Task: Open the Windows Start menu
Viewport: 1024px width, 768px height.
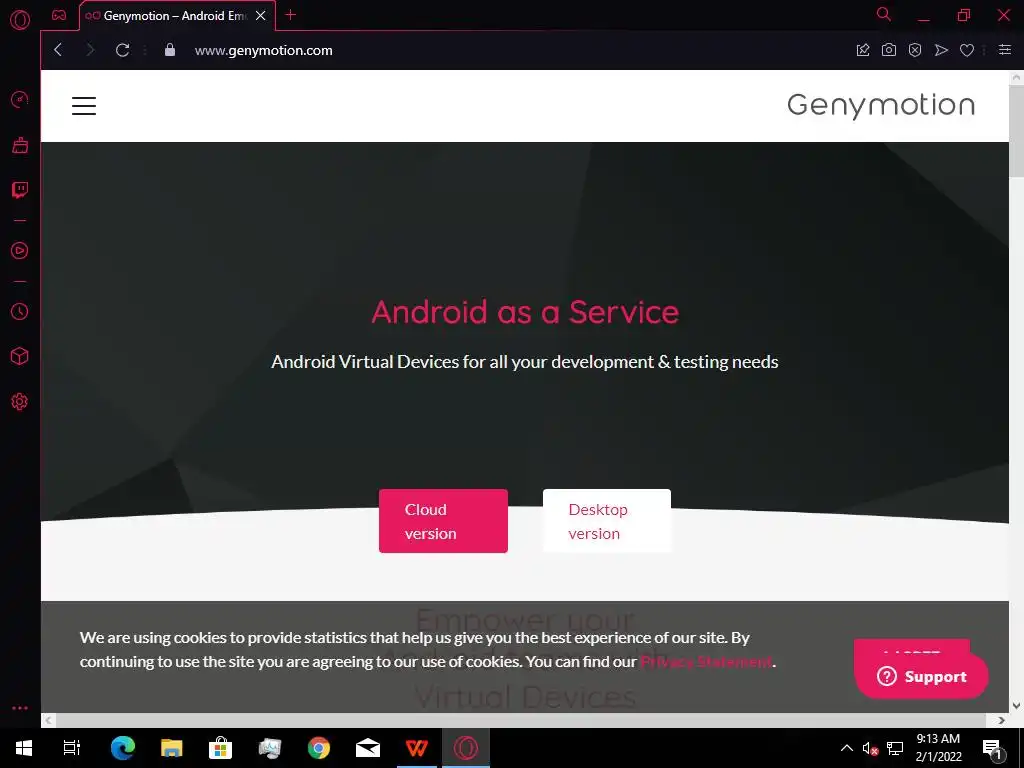Action: 24,748
